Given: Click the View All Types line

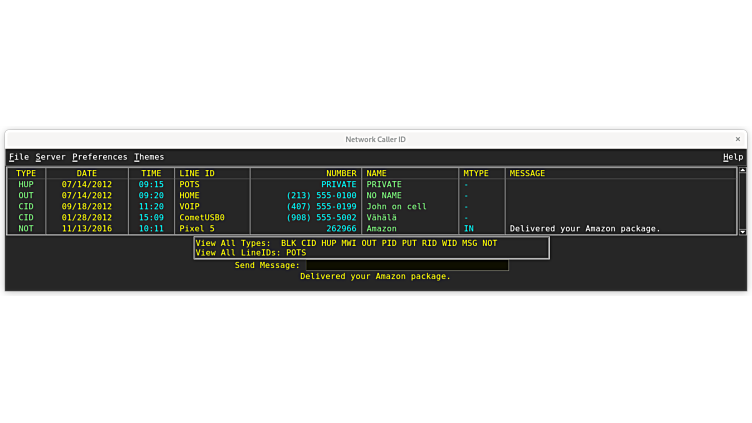Looking at the screenshot, I should pos(346,243).
